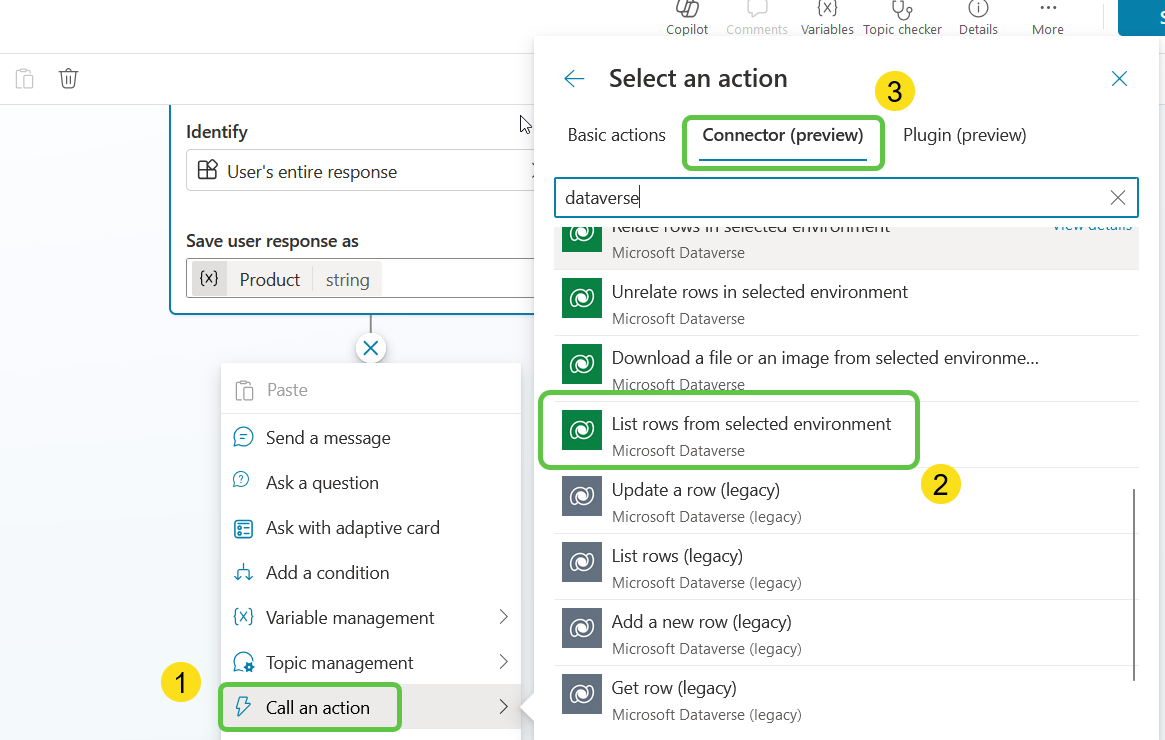Open the More options menu
This screenshot has width=1165, height=740.
[1047, 17]
